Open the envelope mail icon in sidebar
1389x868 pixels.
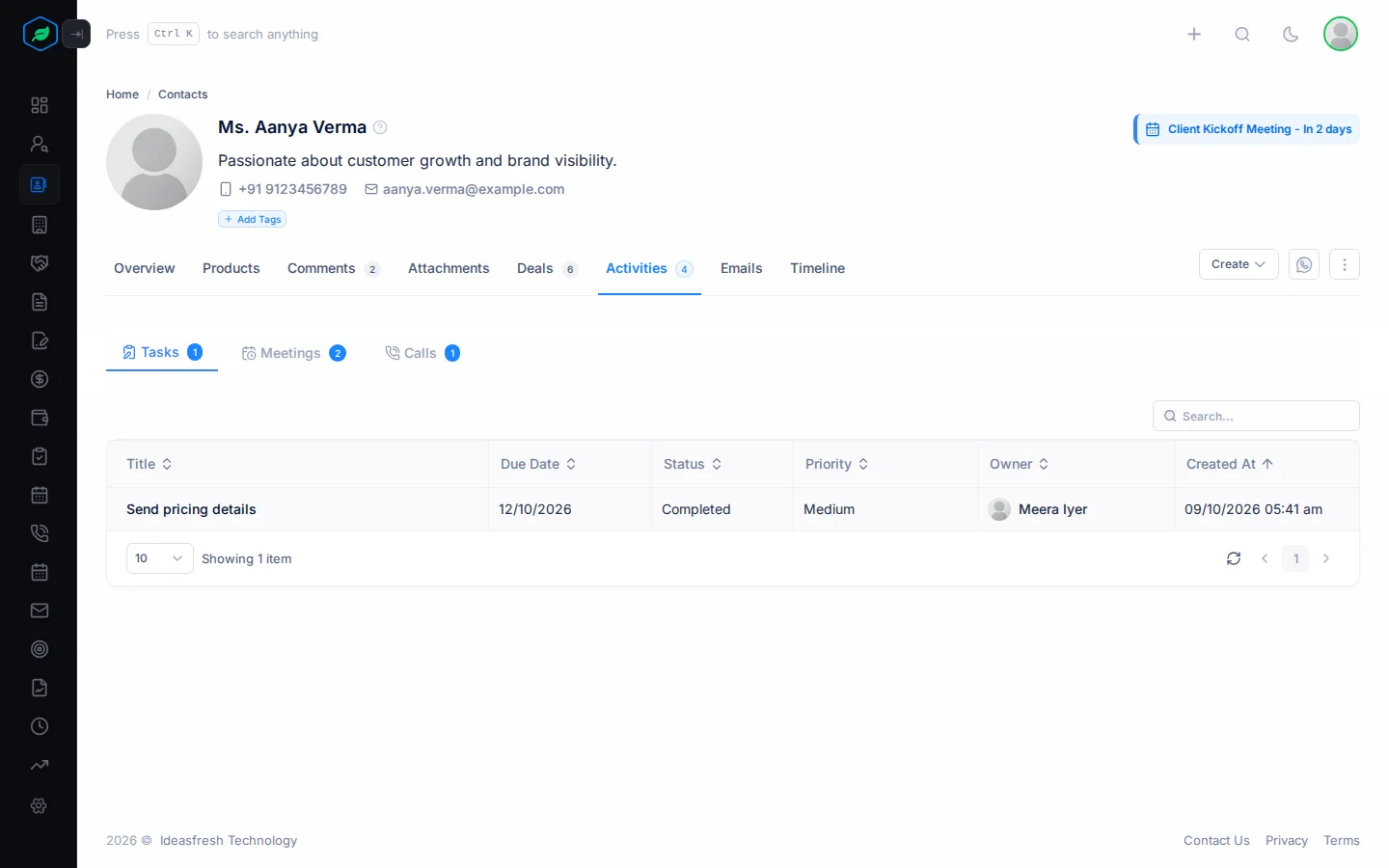40,610
